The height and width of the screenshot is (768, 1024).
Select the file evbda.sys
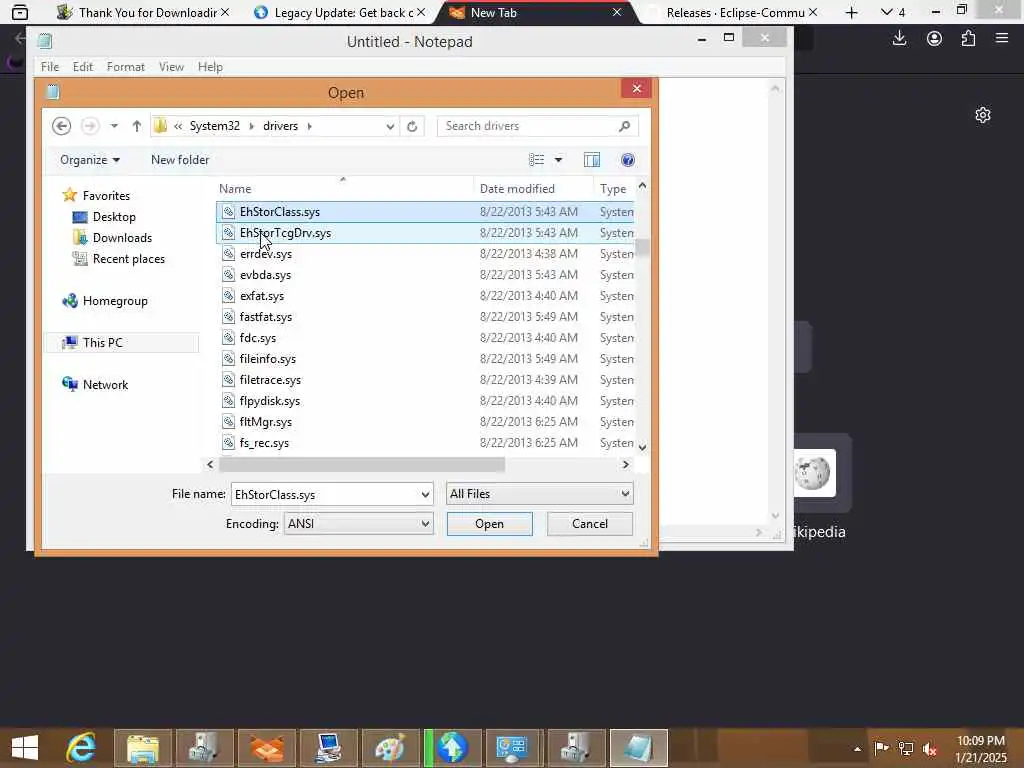424,275
